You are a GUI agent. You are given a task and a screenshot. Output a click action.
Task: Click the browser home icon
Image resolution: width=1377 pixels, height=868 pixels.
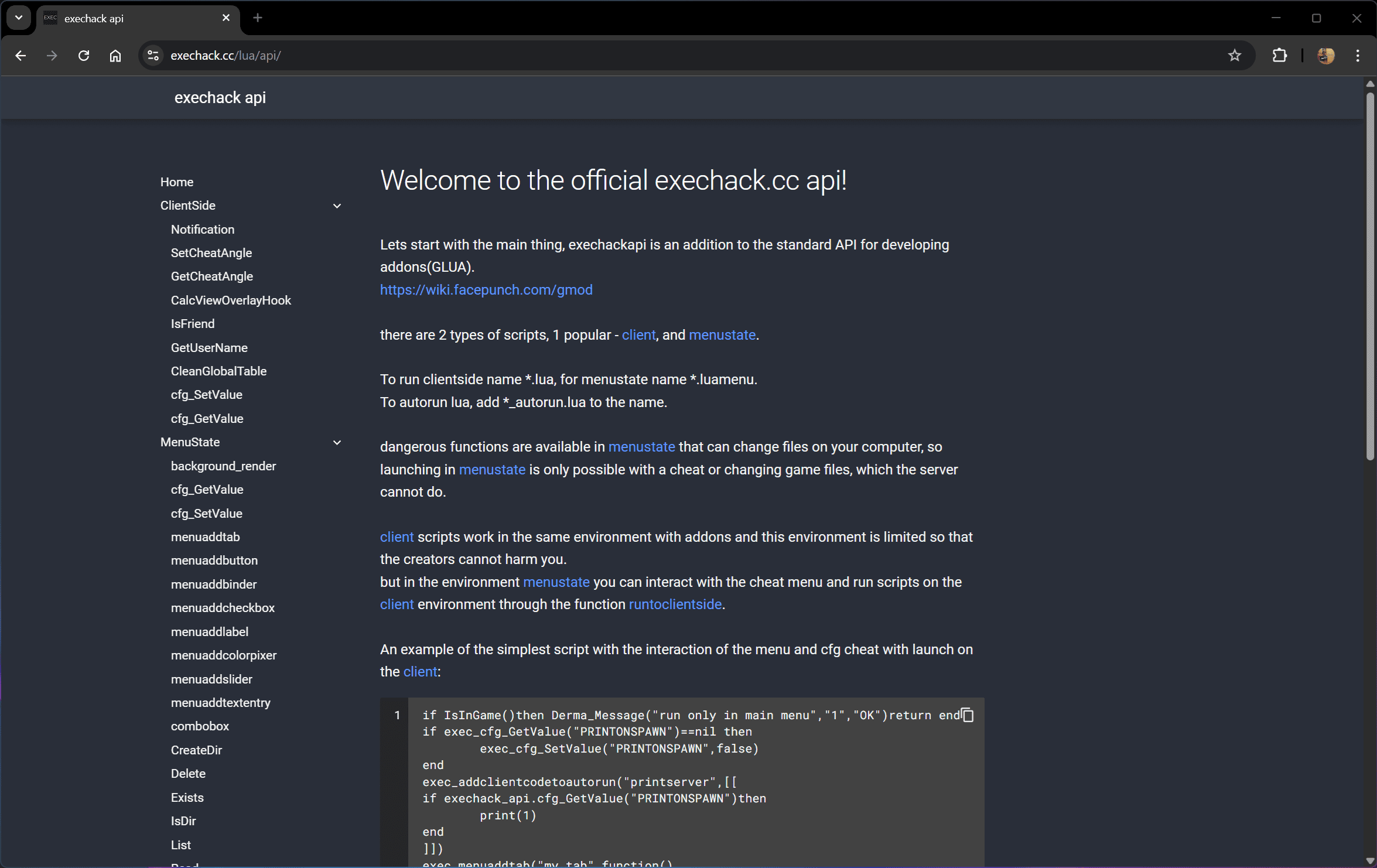click(x=115, y=56)
